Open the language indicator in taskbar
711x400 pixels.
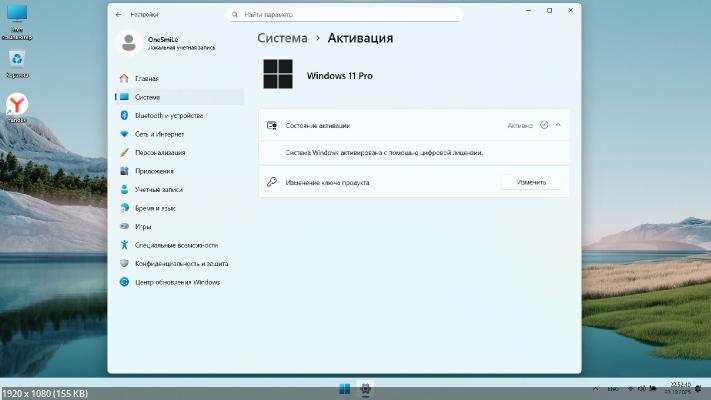coord(613,388)
